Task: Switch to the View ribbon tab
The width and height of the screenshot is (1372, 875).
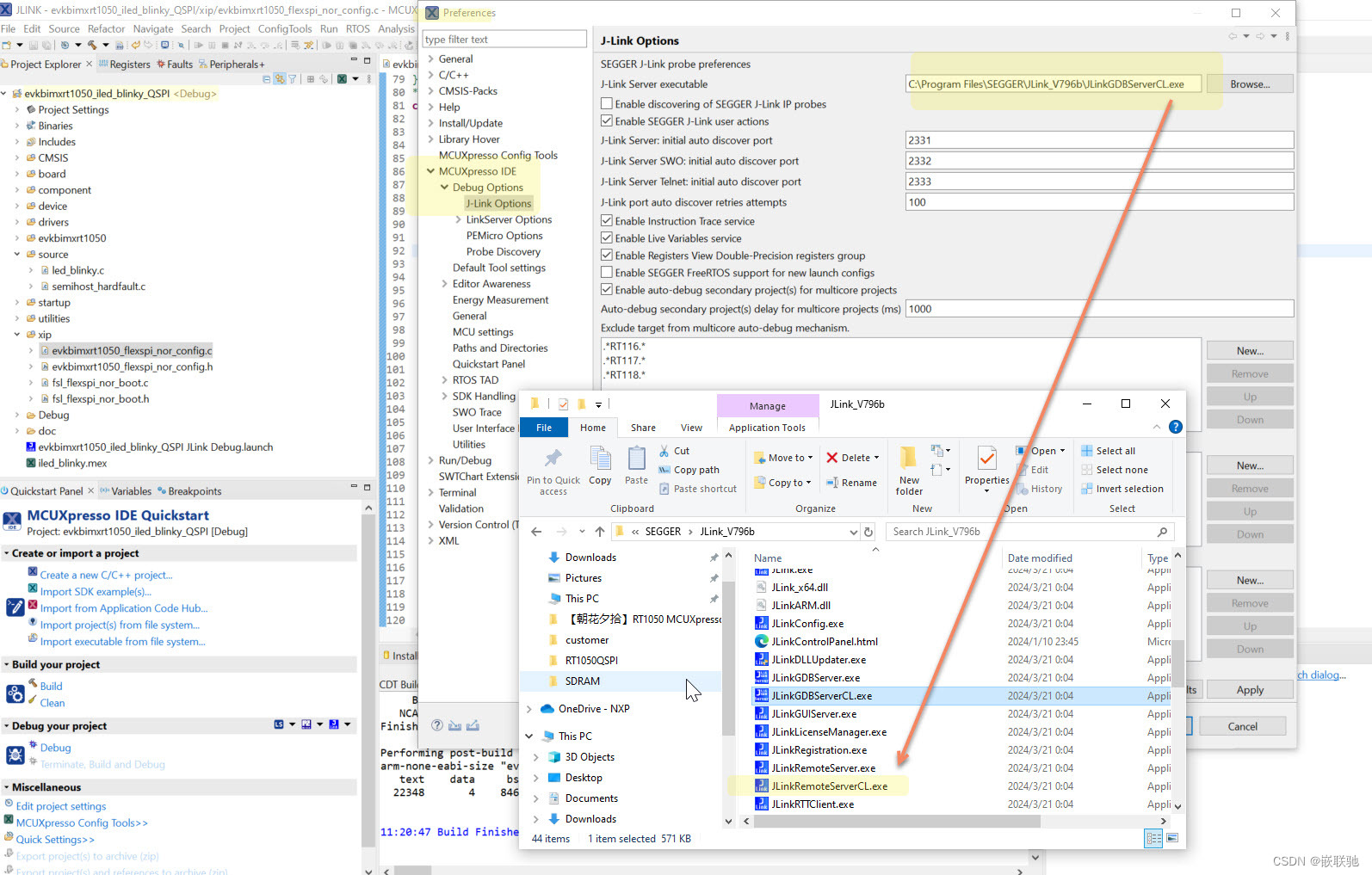Action: [x=691, y=428]
